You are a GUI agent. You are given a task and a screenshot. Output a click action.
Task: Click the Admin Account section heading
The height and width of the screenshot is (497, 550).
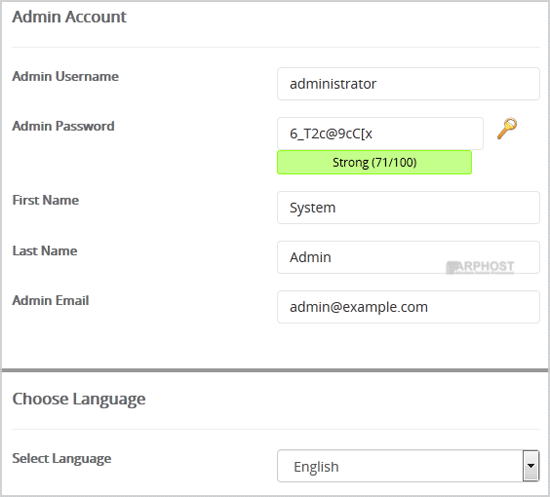pyautogui.click(x=69, y=17)
